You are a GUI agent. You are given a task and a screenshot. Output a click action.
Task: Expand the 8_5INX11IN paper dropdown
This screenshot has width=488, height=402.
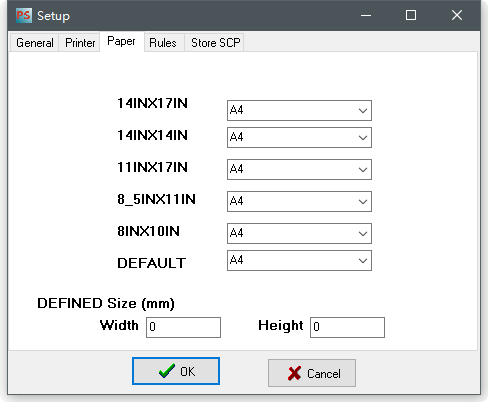click(299, 201)
